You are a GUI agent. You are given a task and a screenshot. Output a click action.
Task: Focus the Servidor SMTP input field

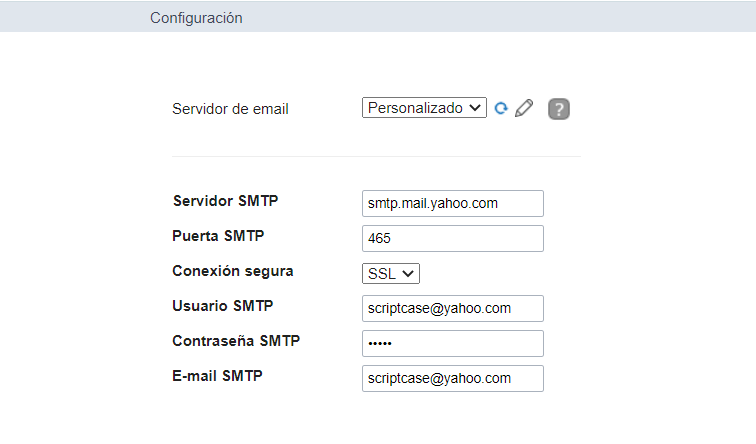pyautogui.click(x=453, y=203)
